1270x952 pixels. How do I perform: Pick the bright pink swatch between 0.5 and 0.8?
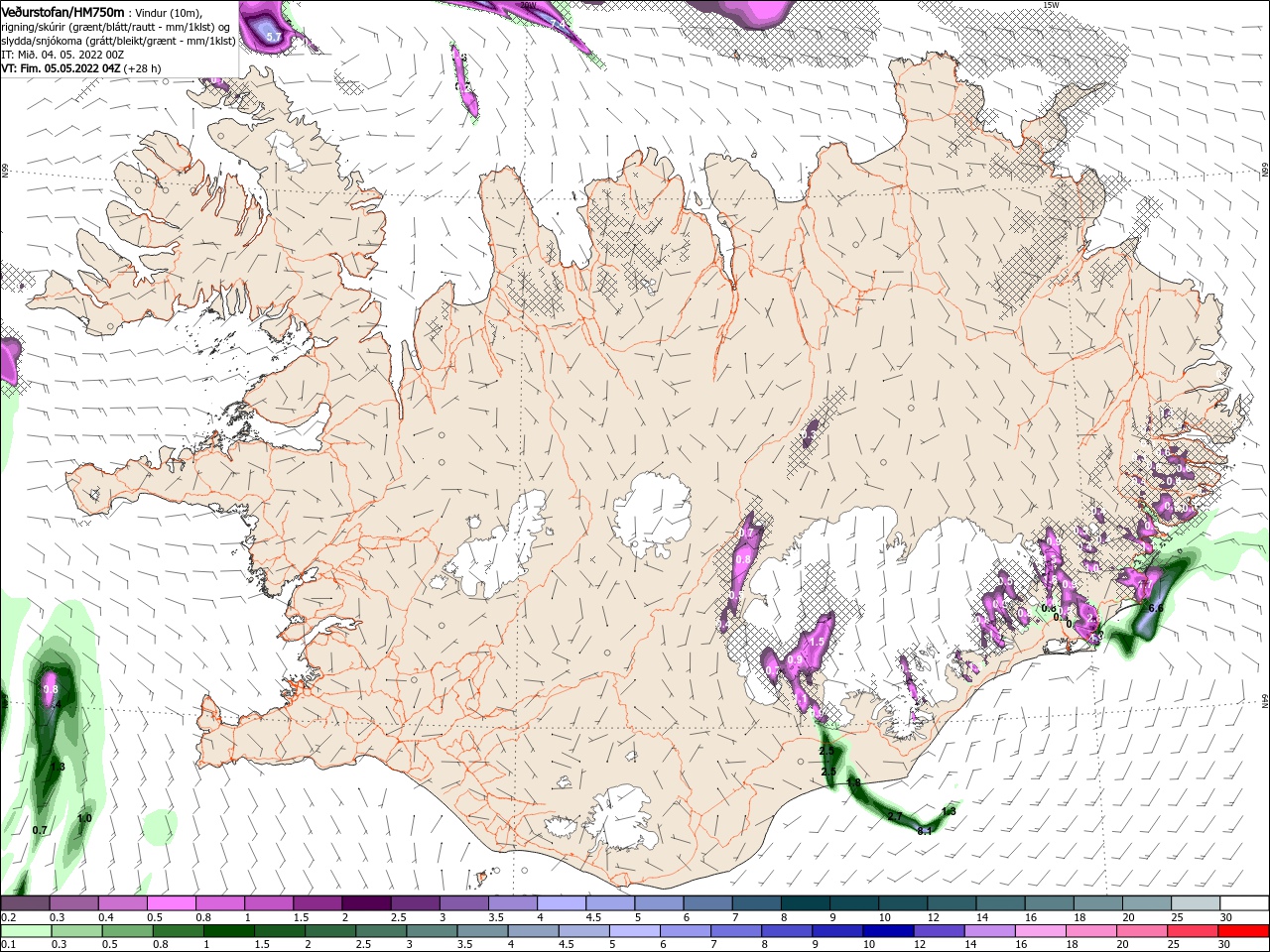[171, 903]
